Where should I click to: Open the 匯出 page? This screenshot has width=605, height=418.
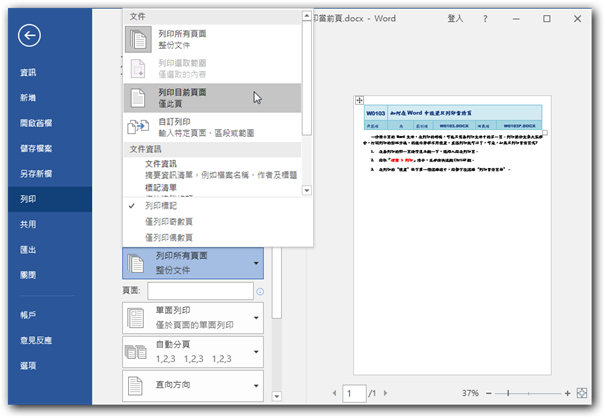pyautogui.click(x=28, y=250)
